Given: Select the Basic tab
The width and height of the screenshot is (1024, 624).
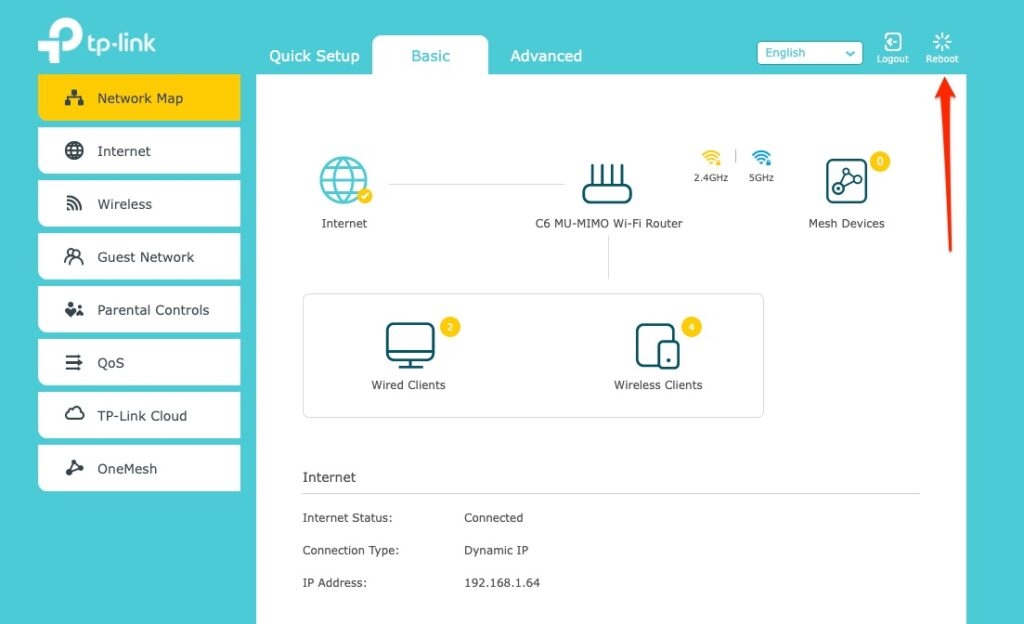Looking at the screenshot, I should click(x=430, y=55).
